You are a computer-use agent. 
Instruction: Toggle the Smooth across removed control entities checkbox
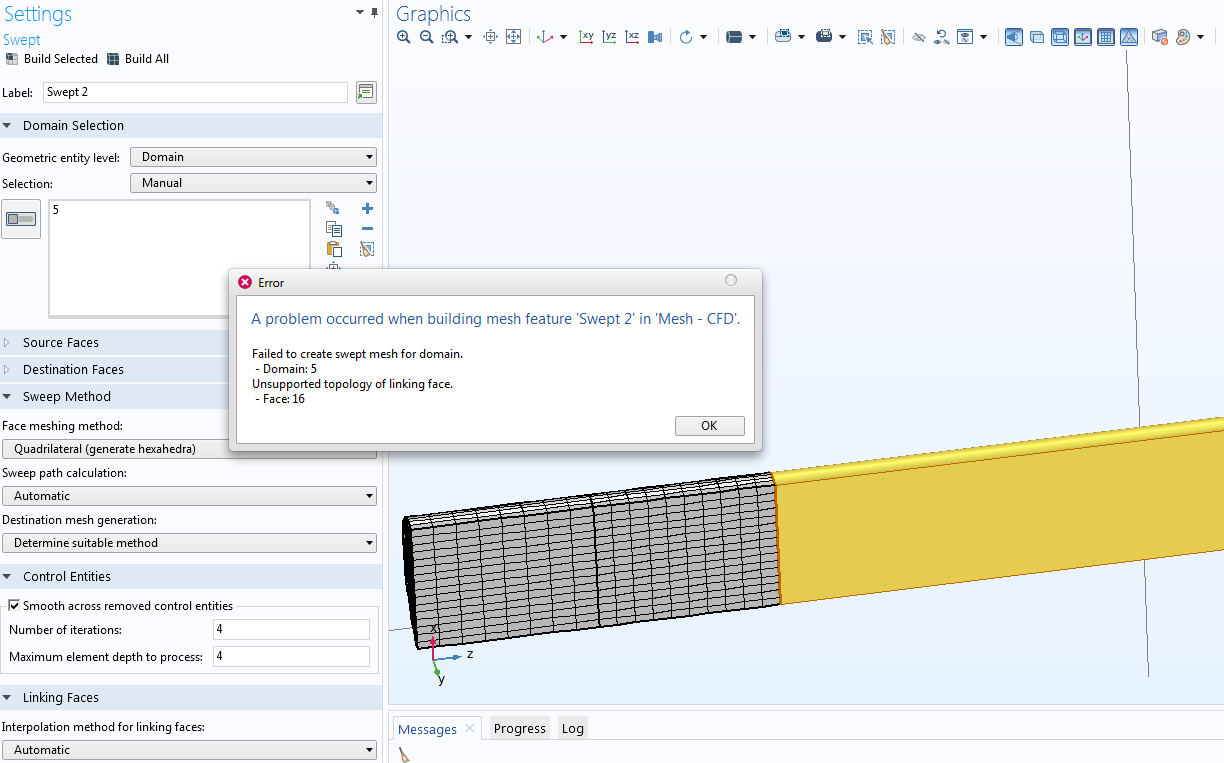pyautogui.click(x=14, y=606)
